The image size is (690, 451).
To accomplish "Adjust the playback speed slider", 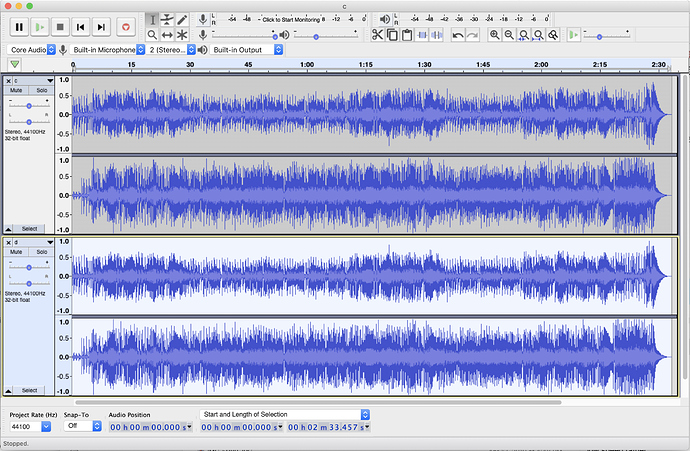I will pos(606,35).
